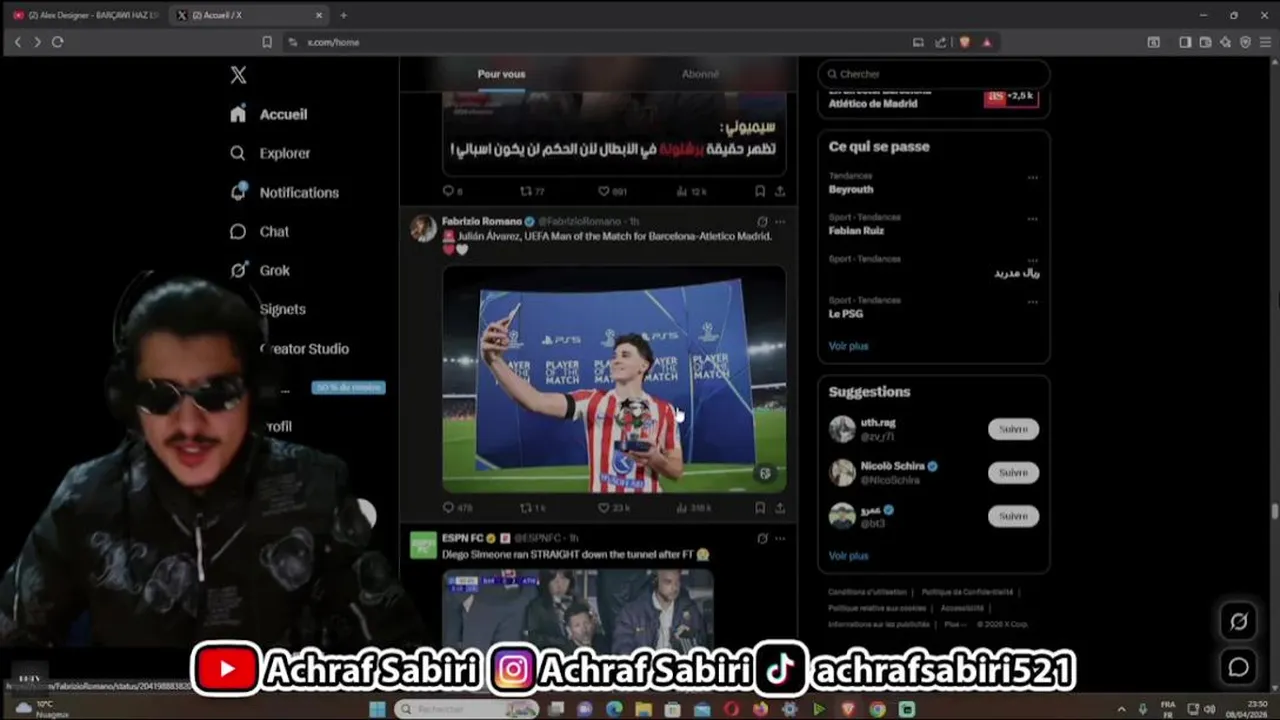Open floating Grok button bottom right
This screenshot has height=720, width=1280.
pos(1238,621)
